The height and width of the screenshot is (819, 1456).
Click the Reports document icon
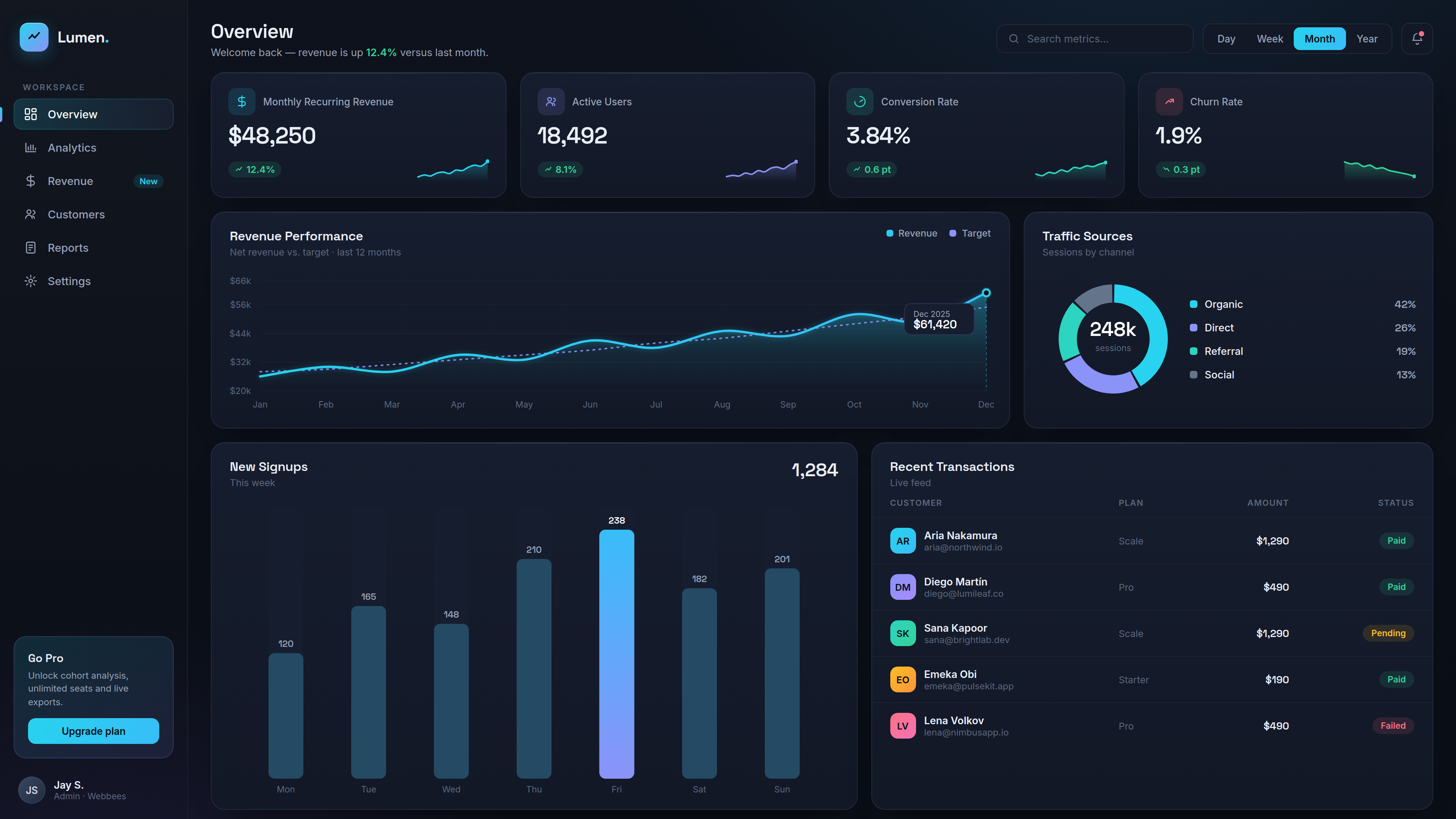click(x=30, y=248)
